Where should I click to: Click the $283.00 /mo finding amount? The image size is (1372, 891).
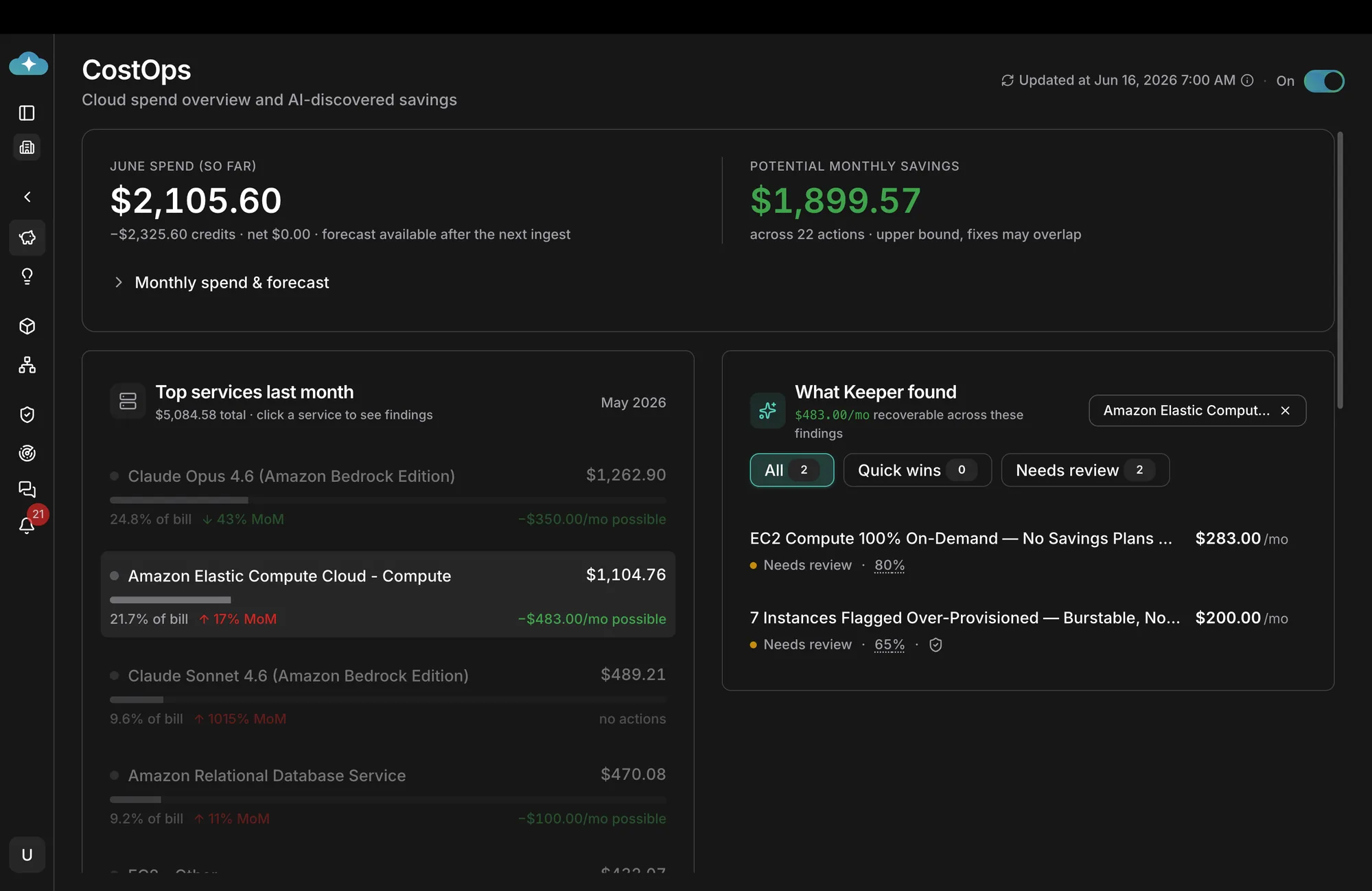tap(1242, 539)
